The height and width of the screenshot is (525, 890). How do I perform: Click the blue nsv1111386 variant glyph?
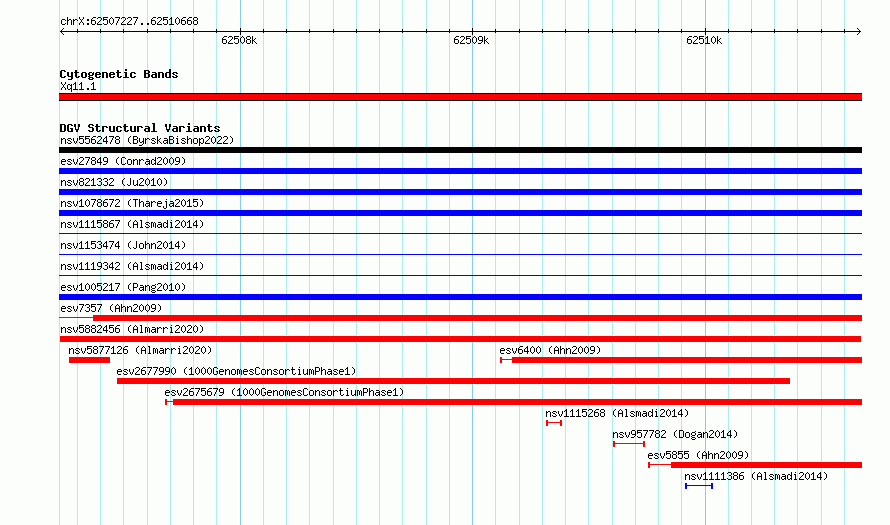click(699, 486)
